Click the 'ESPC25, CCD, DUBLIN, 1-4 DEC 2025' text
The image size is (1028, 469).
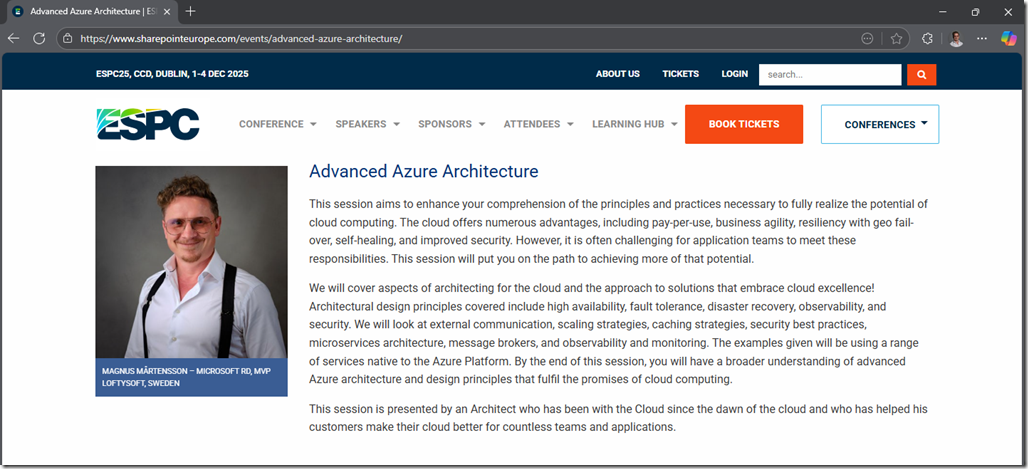pyautogui.click(x=172, y=74)
